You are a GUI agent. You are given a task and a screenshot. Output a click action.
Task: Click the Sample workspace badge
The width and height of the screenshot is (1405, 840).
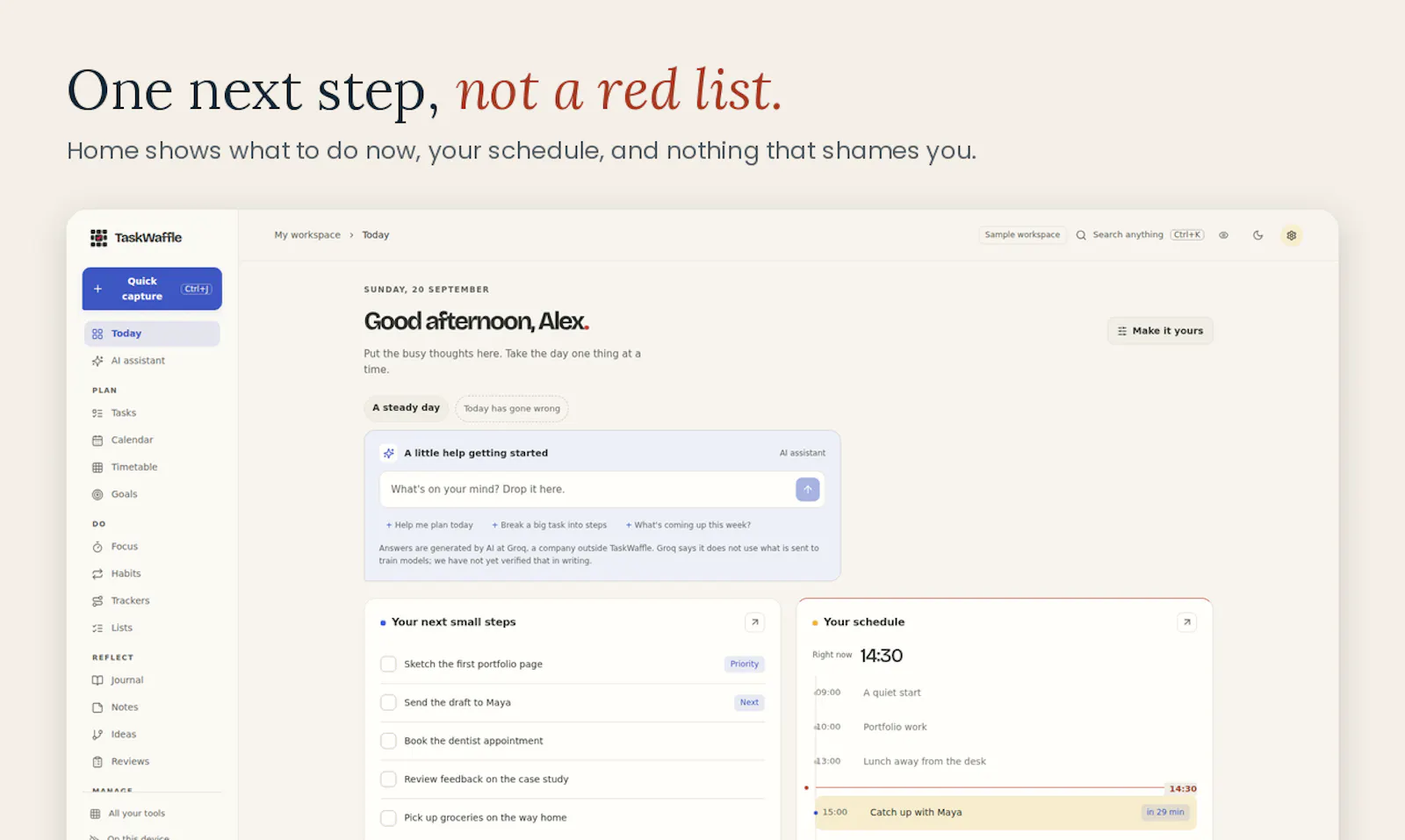click(x=1022, y=235)
